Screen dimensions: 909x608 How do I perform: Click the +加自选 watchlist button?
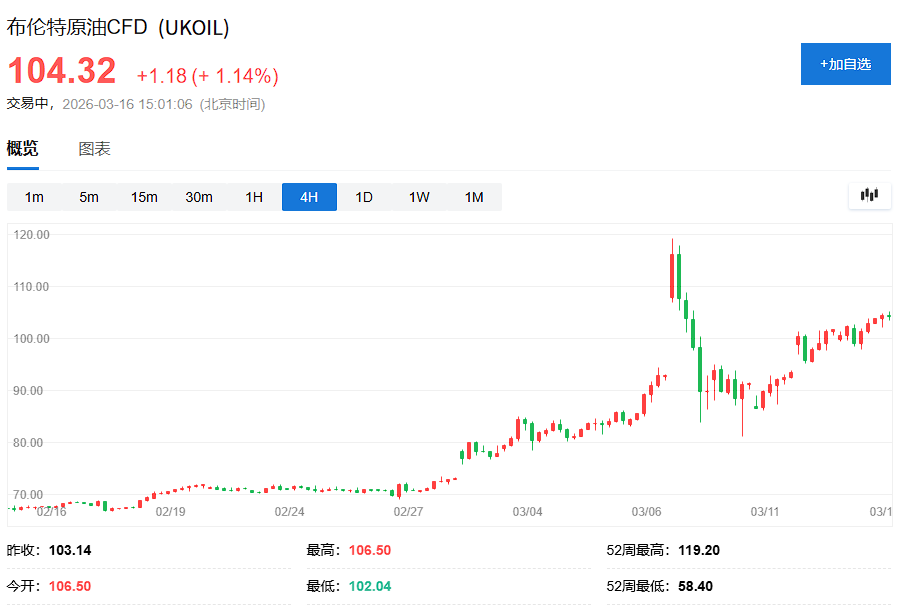coord(845,63)
